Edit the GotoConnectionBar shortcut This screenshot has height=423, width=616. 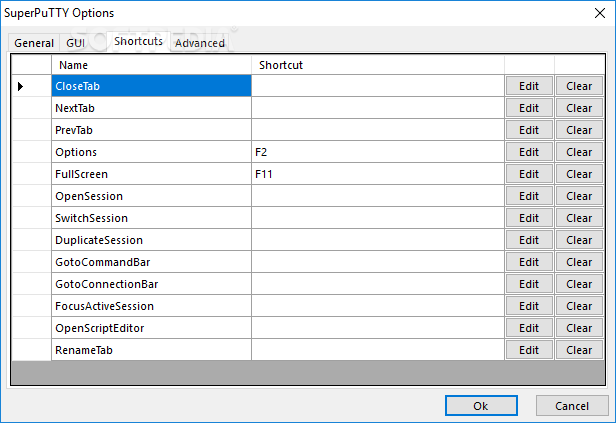click(529, 284)
